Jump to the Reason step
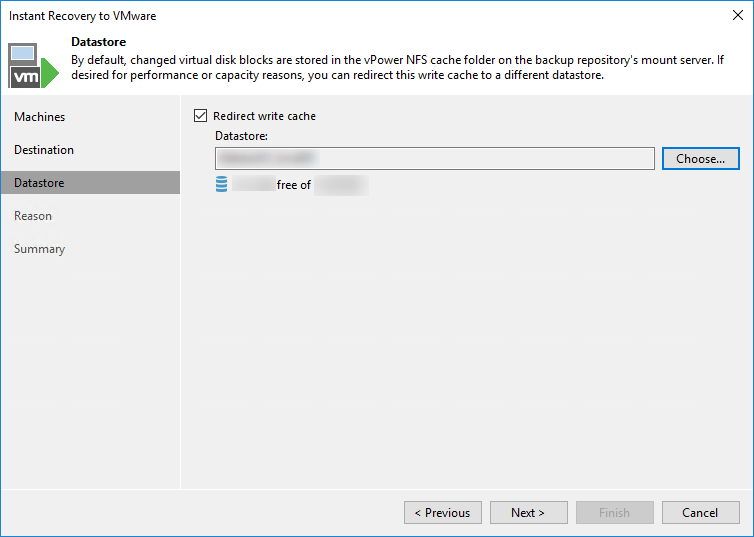The width and height of the screenshot is (754, 537). click(33, 216)
